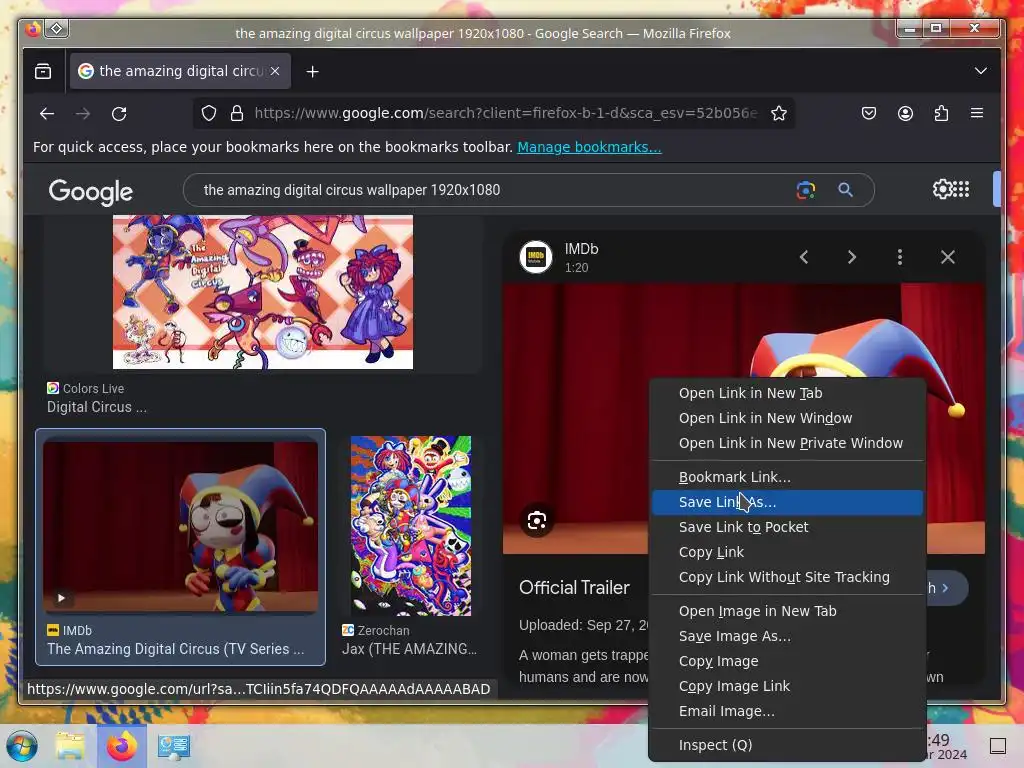Screen dimensions: 1024x768
Task: Open the Colors Live Digital Circus thumbnail
Action: click(263, 292)
